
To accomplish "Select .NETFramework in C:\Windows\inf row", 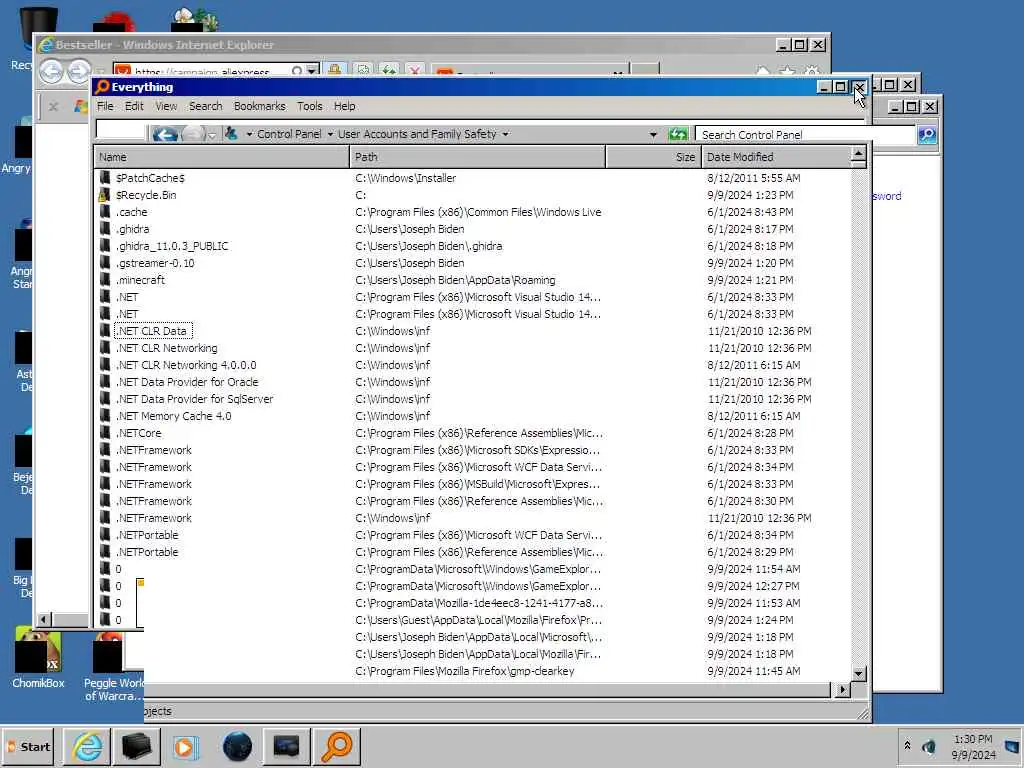I will tap(473, 518).
